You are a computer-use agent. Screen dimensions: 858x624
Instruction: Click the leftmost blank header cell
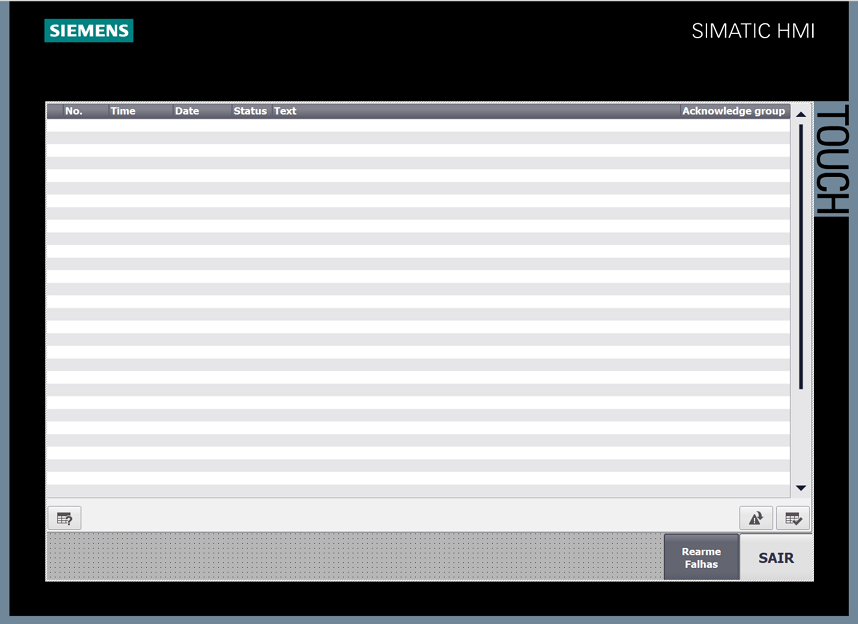54,111
